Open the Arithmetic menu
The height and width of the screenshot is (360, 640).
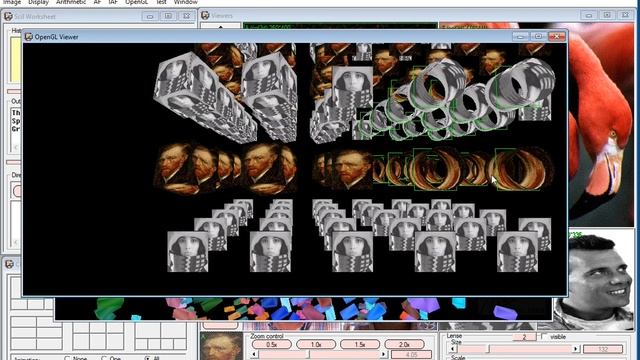tap(71, 2)
